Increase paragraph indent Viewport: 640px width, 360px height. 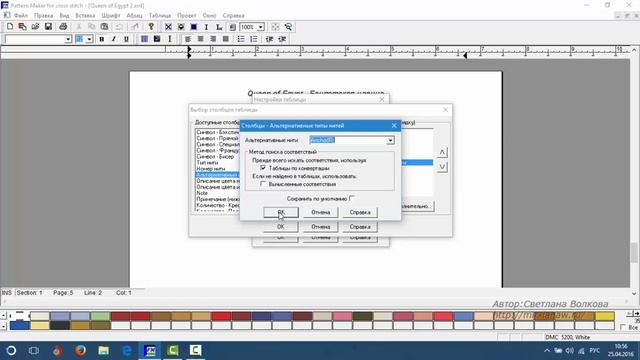pyautogui.click(x=282, y=39)
